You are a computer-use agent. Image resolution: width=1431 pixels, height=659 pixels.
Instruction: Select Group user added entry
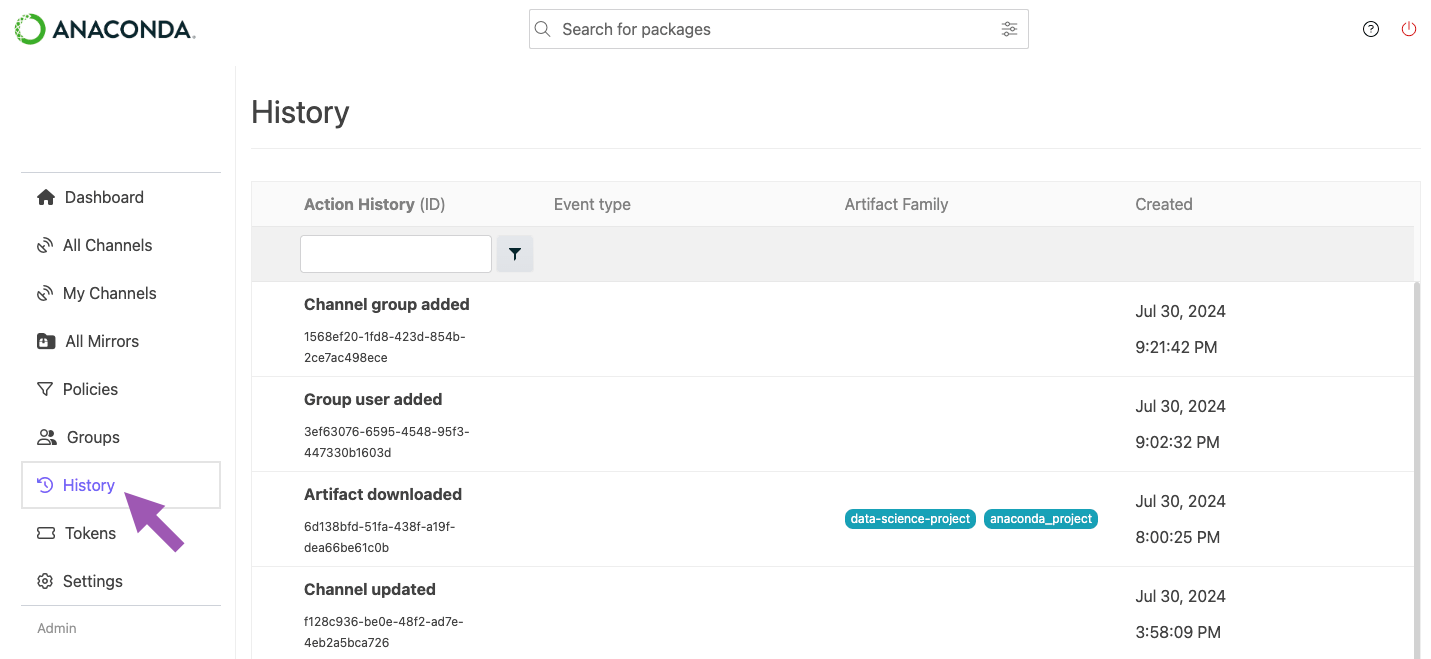[x=373, y=399]
